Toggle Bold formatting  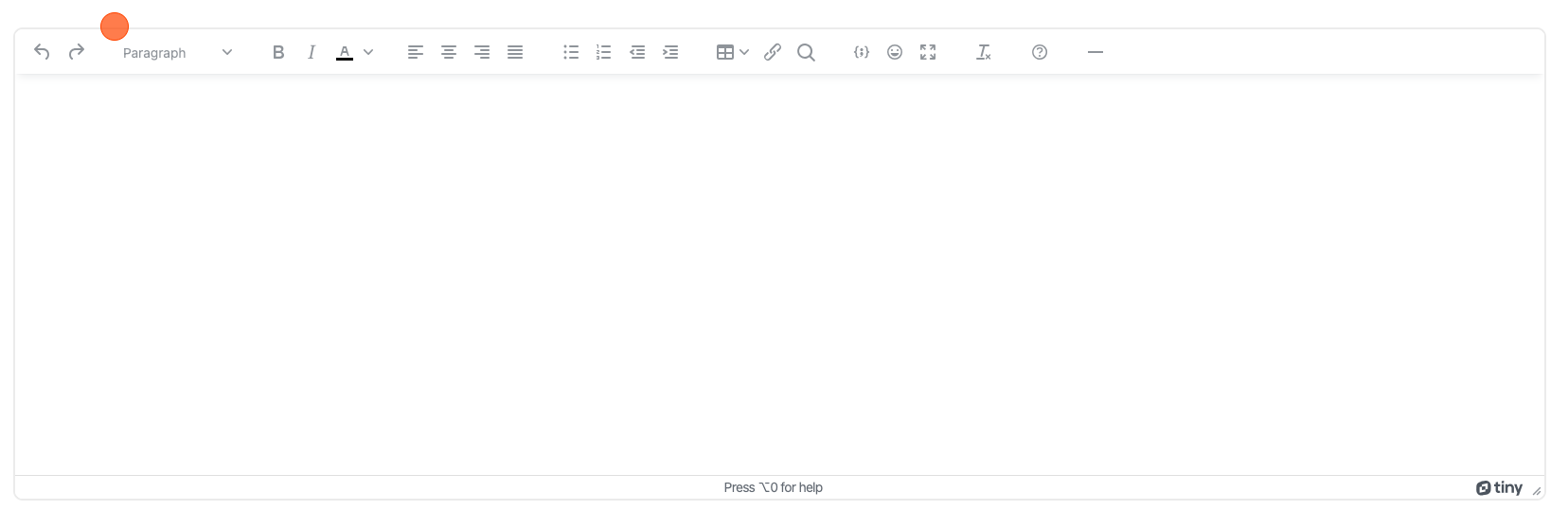click(278, 53)
